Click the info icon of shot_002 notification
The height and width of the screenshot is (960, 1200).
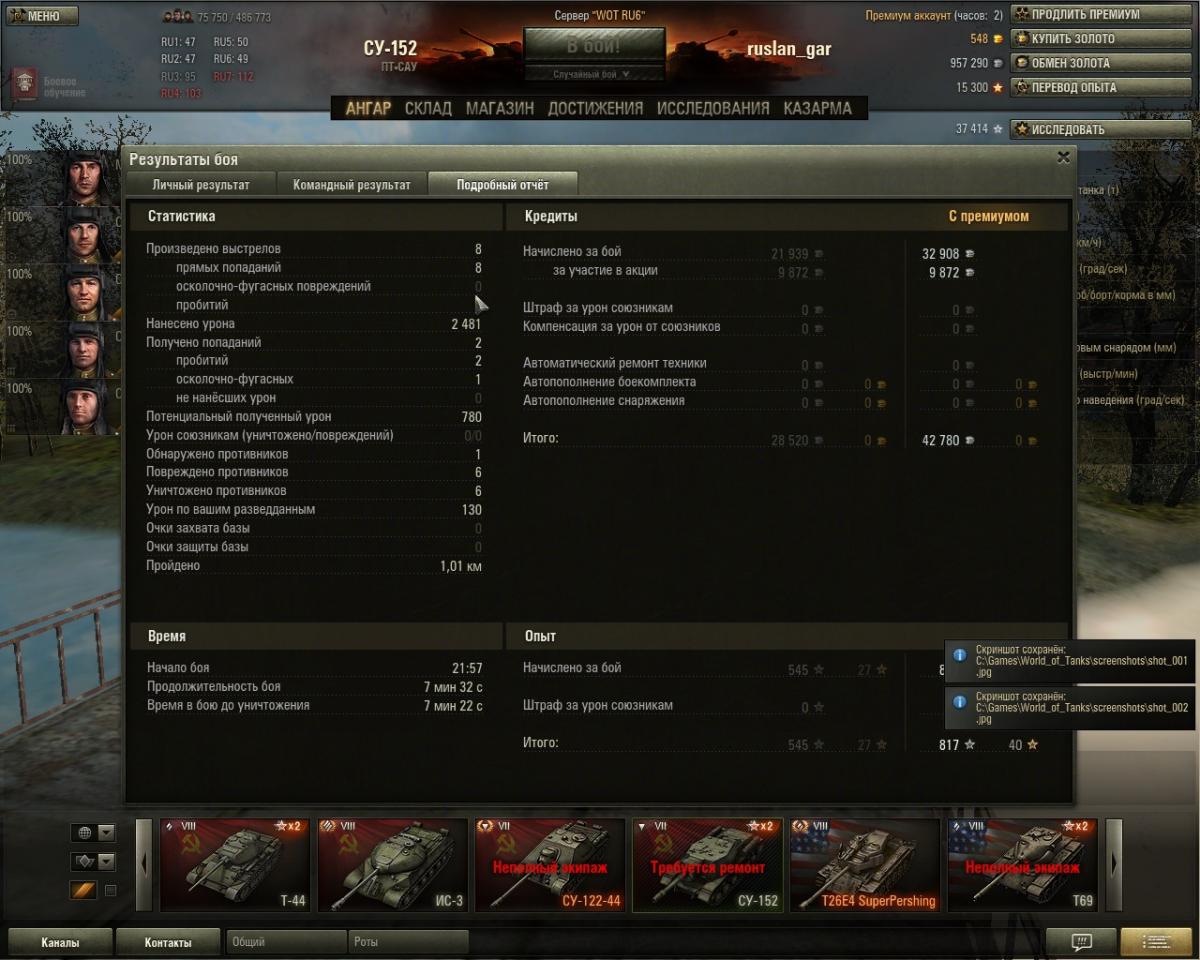[960, 702]
